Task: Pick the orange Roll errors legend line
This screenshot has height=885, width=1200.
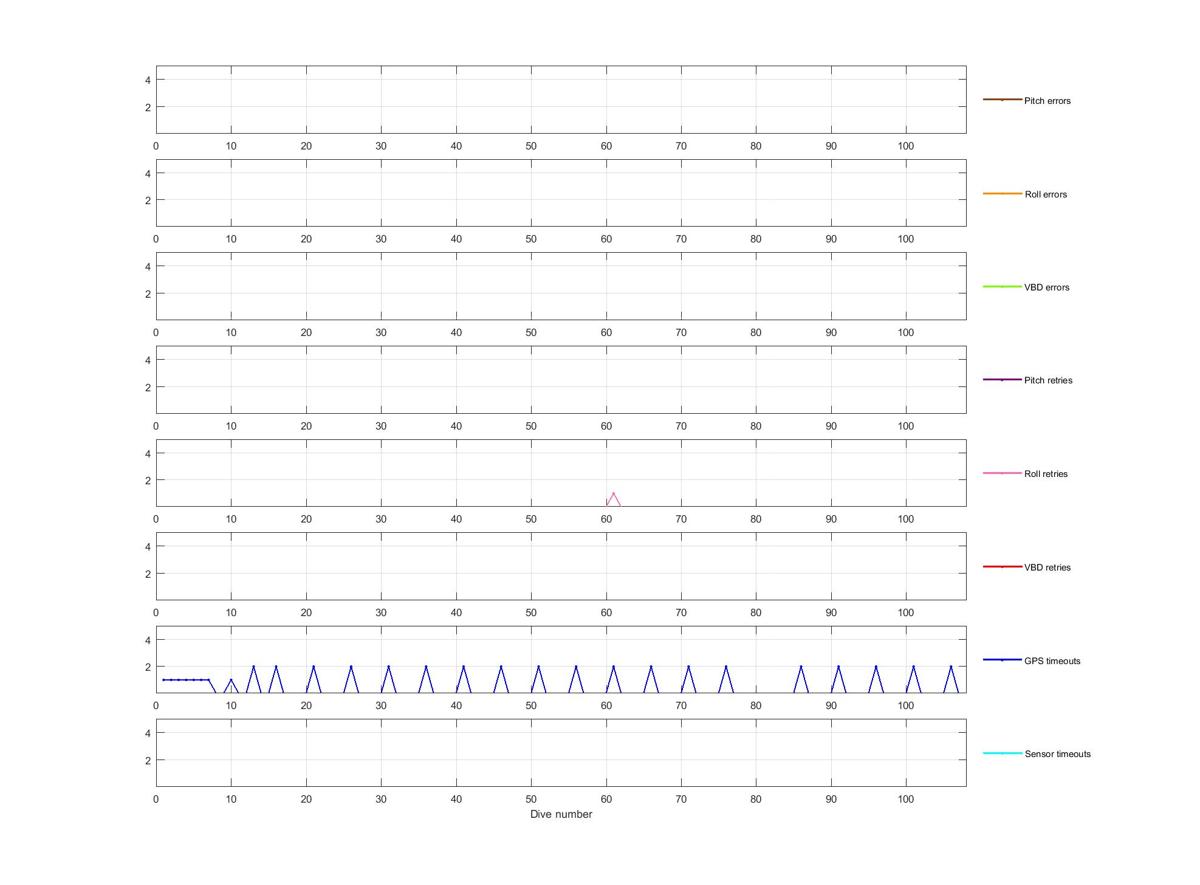Action: (1002, 193)
